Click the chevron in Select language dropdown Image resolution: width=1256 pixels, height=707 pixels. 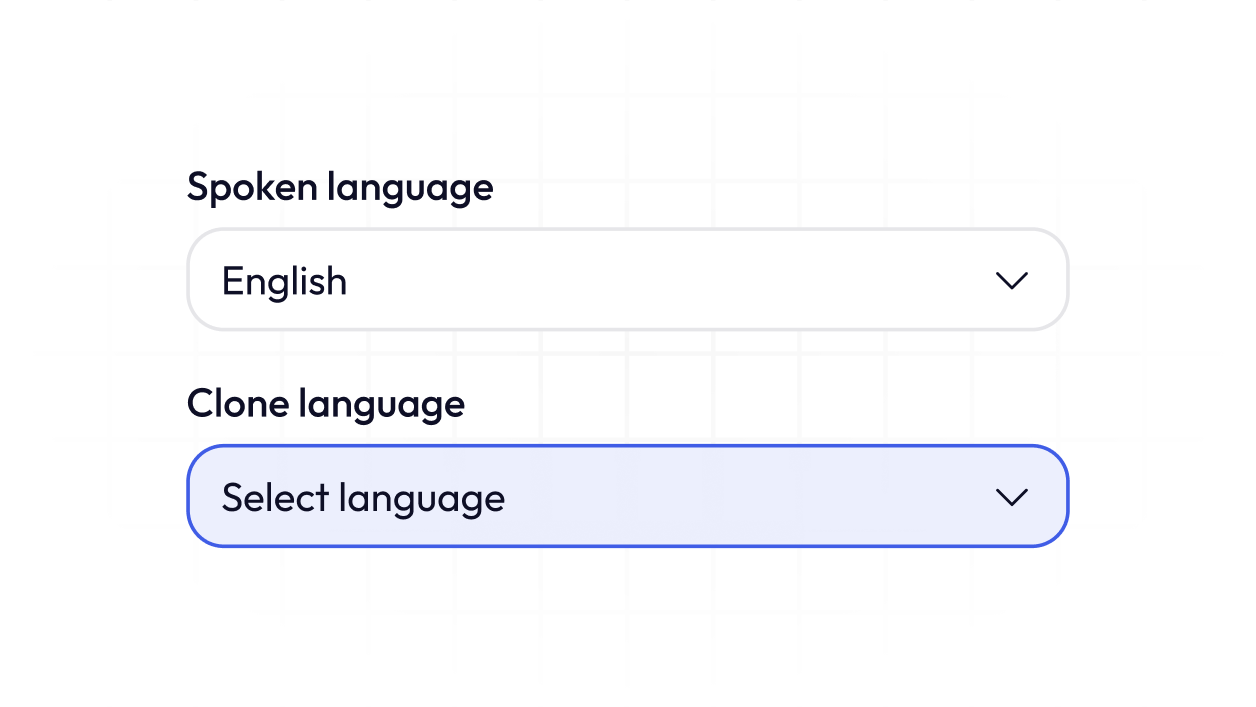(x=1012, y=497)
